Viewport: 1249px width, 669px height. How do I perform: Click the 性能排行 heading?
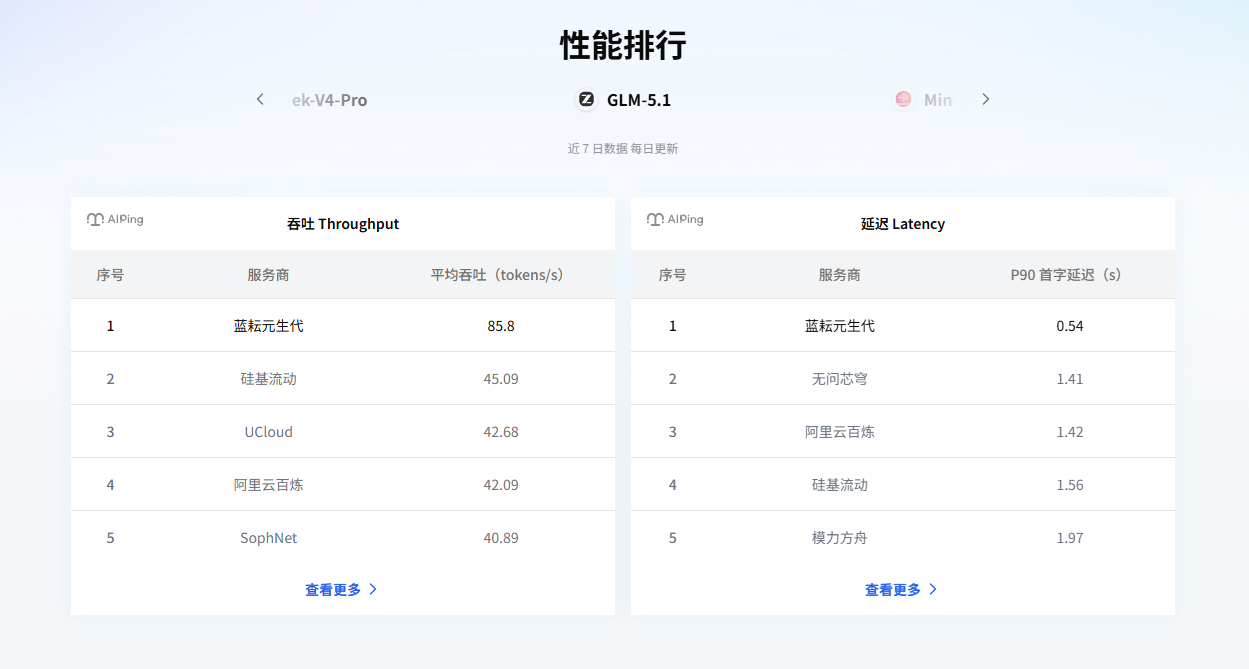(623, 46)
